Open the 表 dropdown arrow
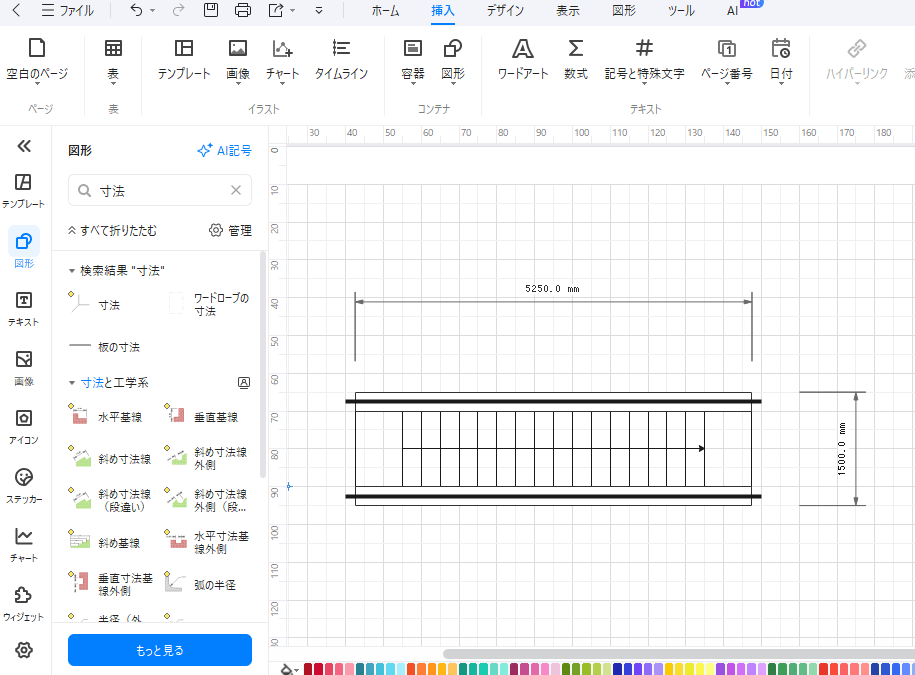The image size is (915, 675). [113, 84]
